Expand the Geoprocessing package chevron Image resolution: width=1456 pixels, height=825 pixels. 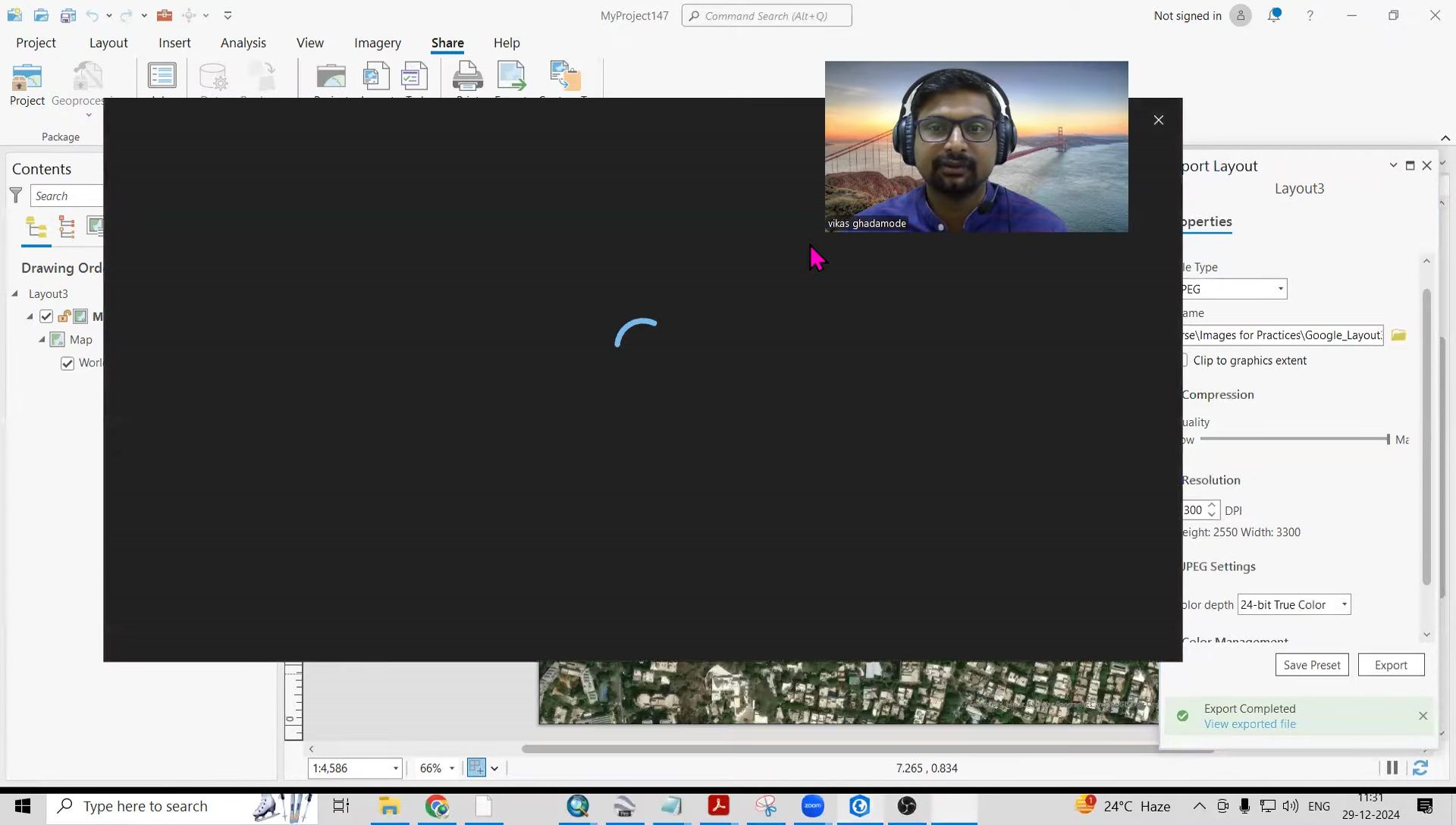[x=89, y=115]
